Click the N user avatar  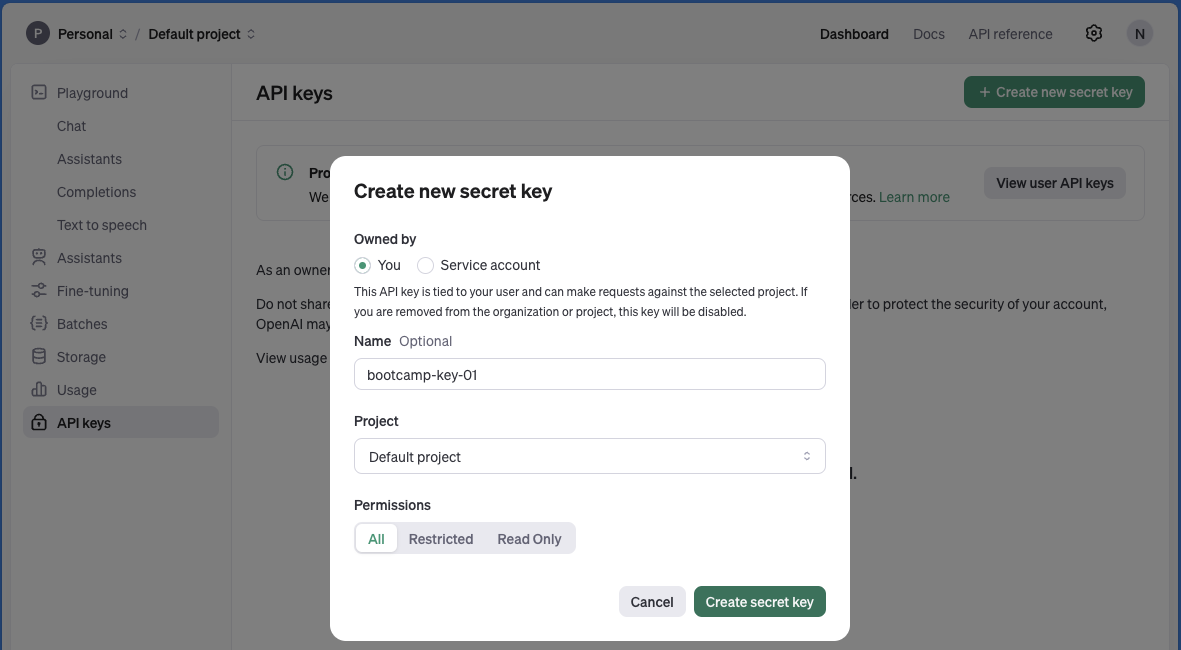1140,34
